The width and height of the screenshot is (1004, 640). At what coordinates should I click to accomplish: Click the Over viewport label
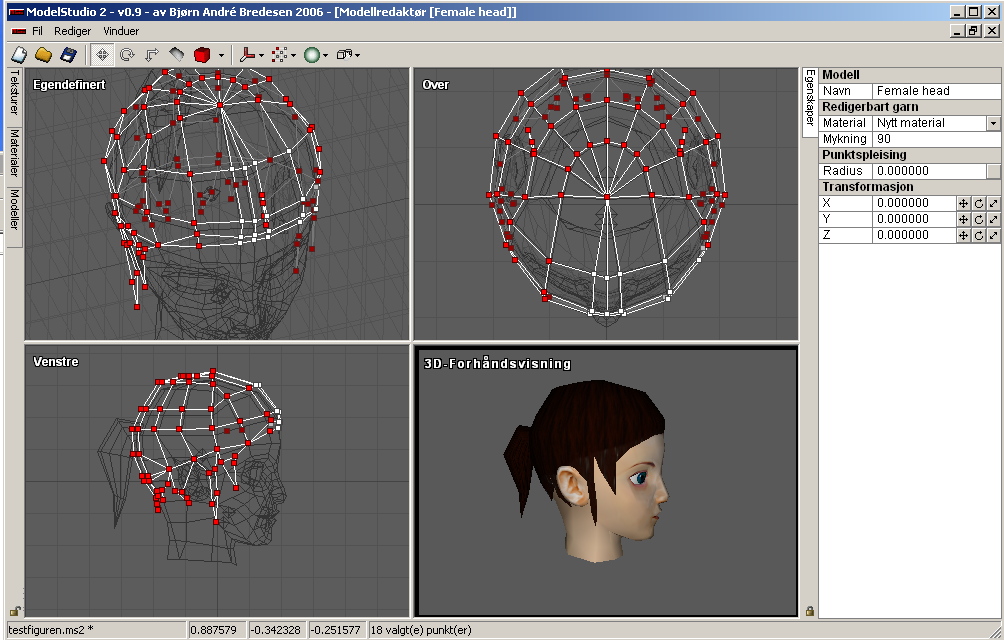pyautogui.click(x=435, y=84)
